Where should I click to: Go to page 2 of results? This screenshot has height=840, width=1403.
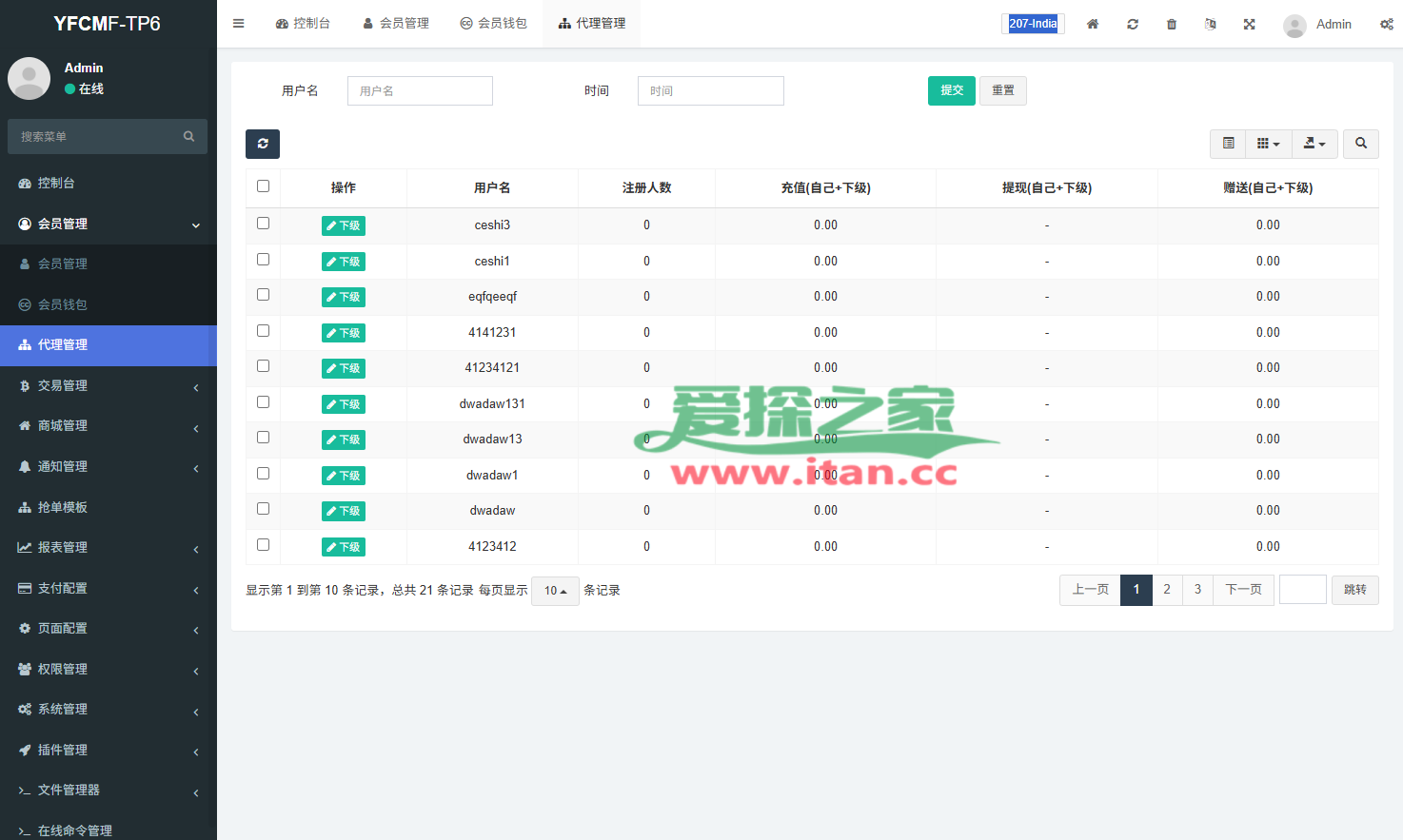(1167, 590)
